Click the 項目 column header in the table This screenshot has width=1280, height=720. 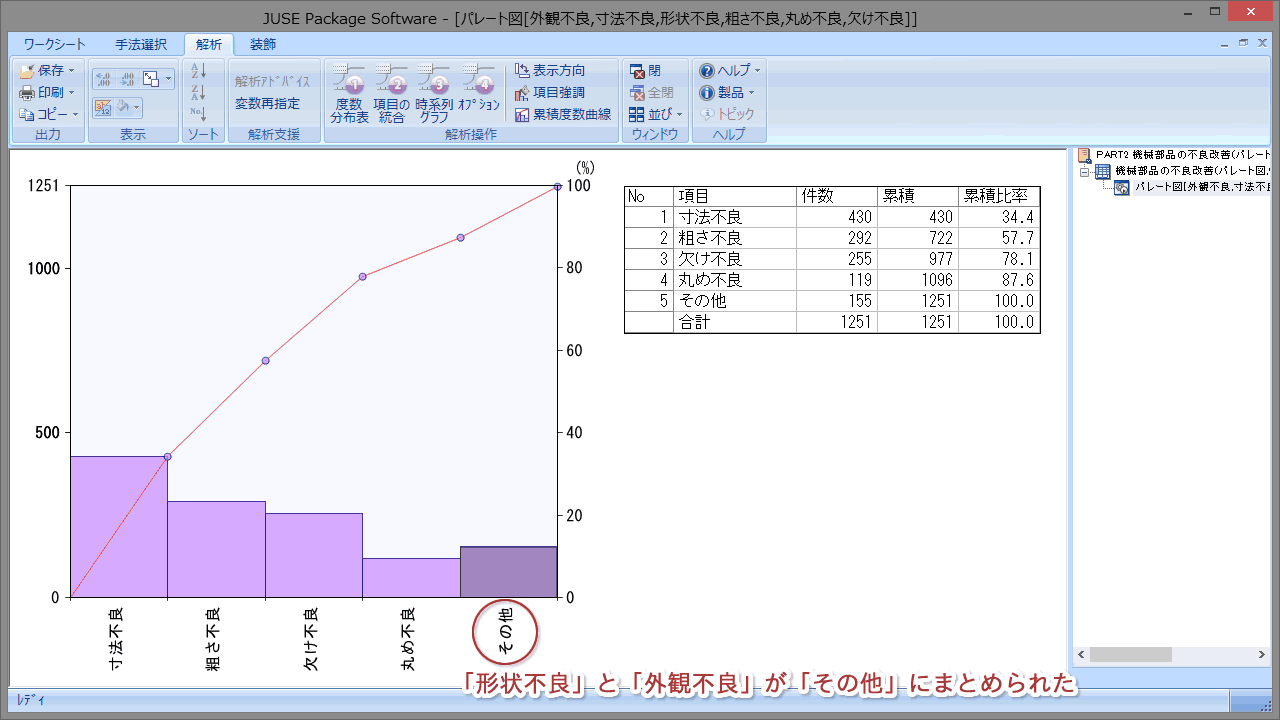(735, 196)
